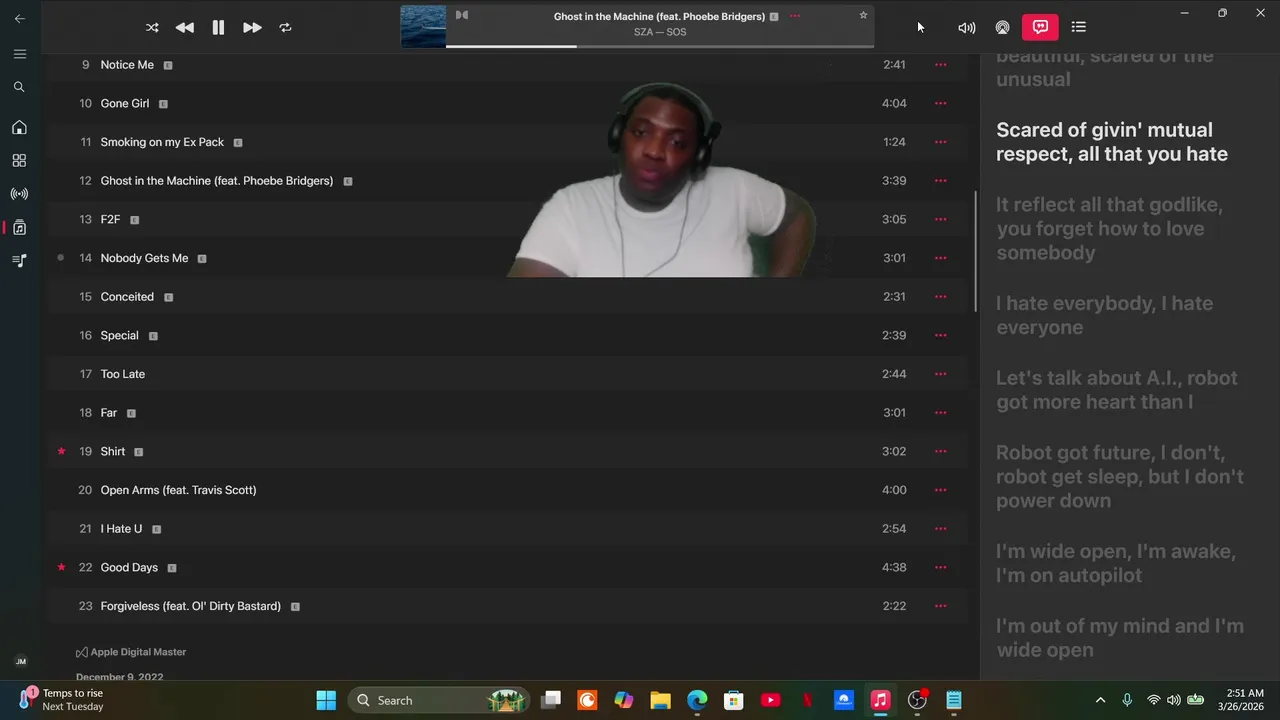Open Microsoft Edge from the taskbar
The width and height of the screenshot is (1280, 720).
[x=697, y=700]
